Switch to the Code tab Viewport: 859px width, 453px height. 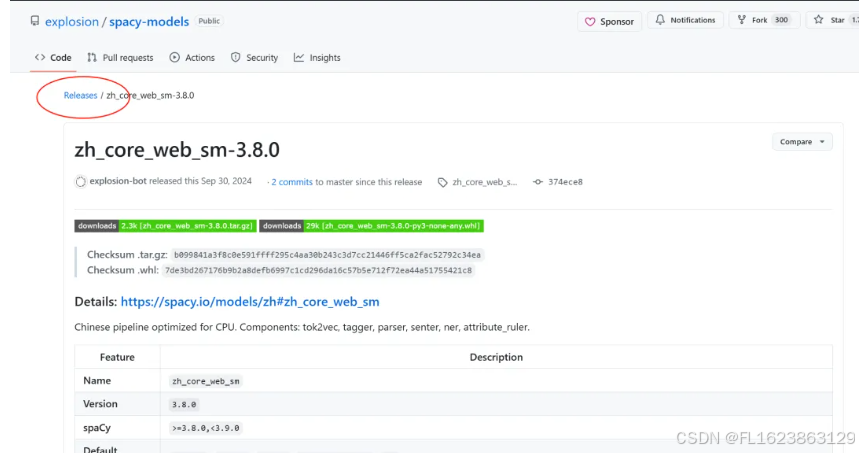pyautogui.click(x=53, y=58)
